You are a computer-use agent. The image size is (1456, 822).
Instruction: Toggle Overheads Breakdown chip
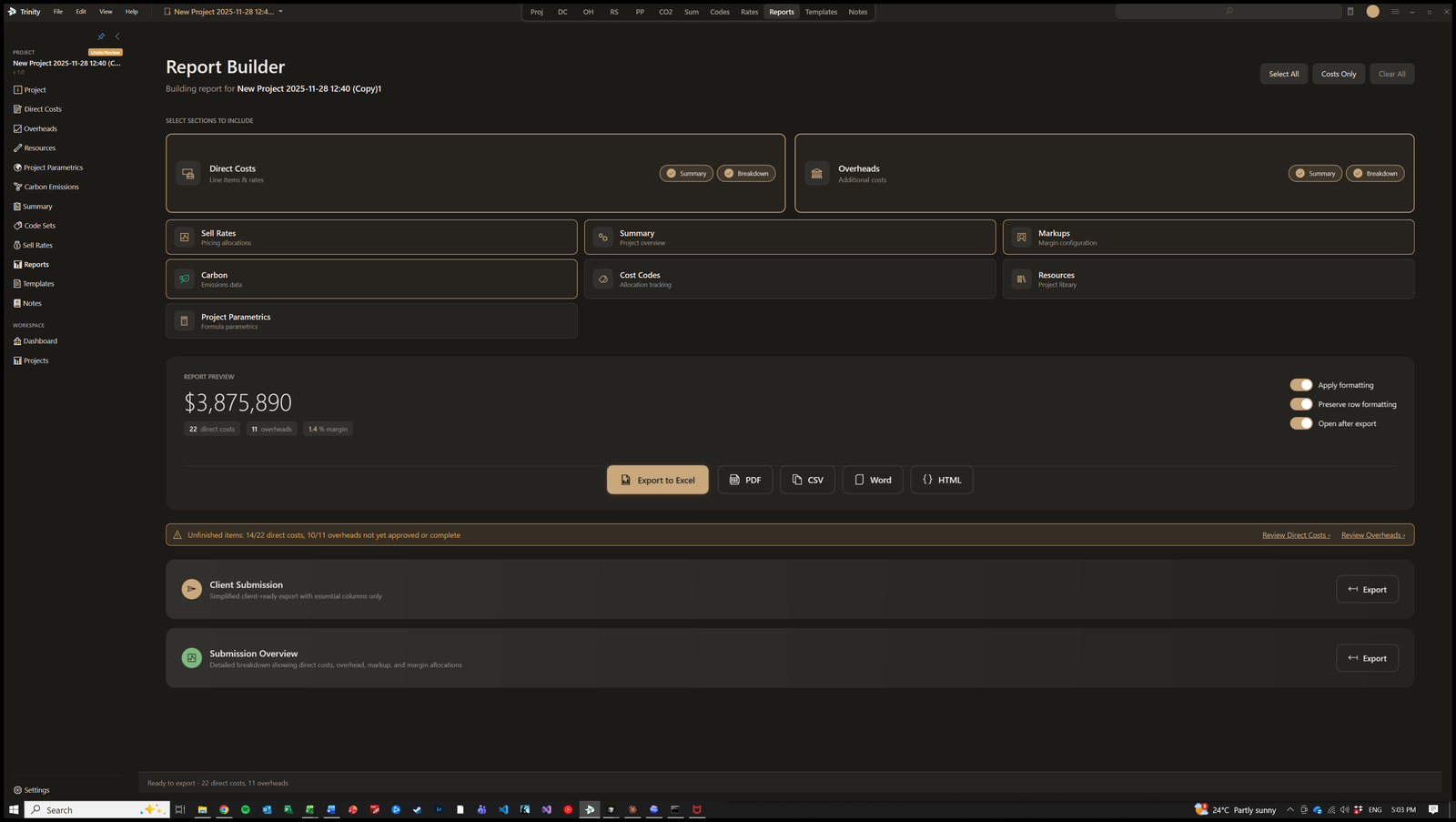(1375, 173)
